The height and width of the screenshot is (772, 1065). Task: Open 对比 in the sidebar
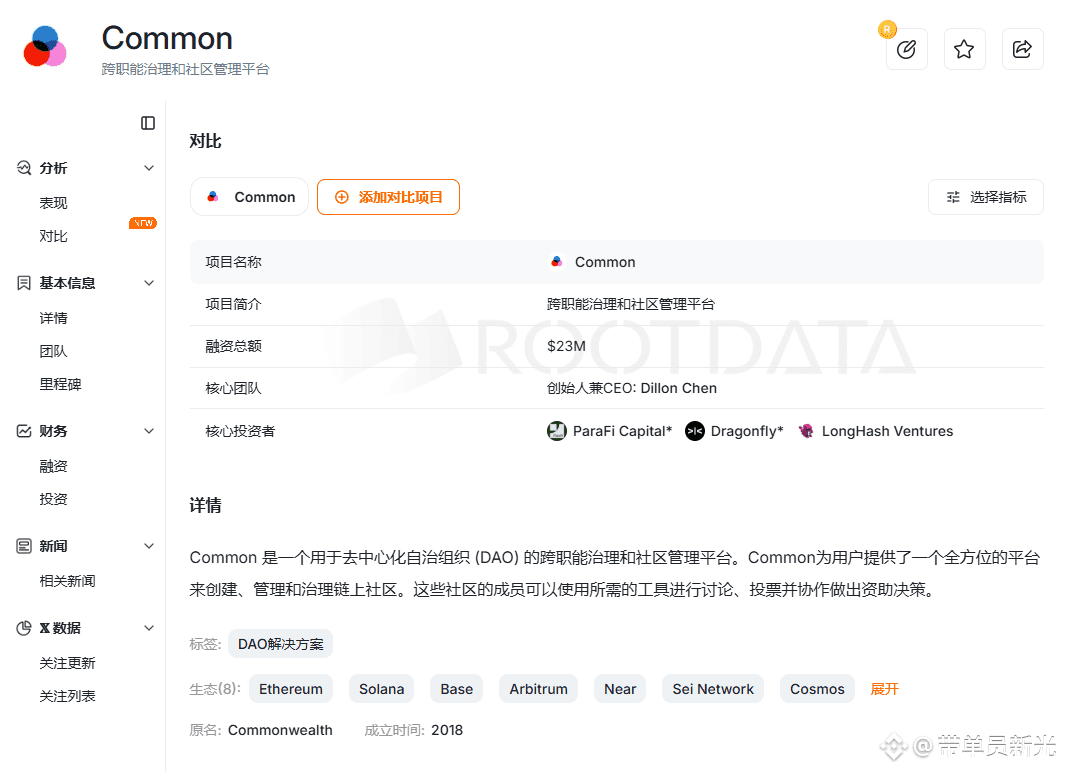point(54,236)
